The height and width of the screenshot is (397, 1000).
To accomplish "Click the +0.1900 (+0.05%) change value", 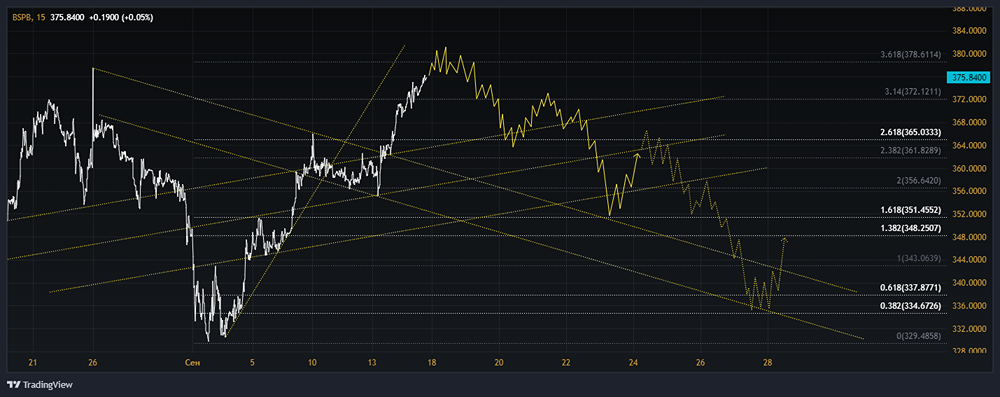I will (x=122, y=17).
